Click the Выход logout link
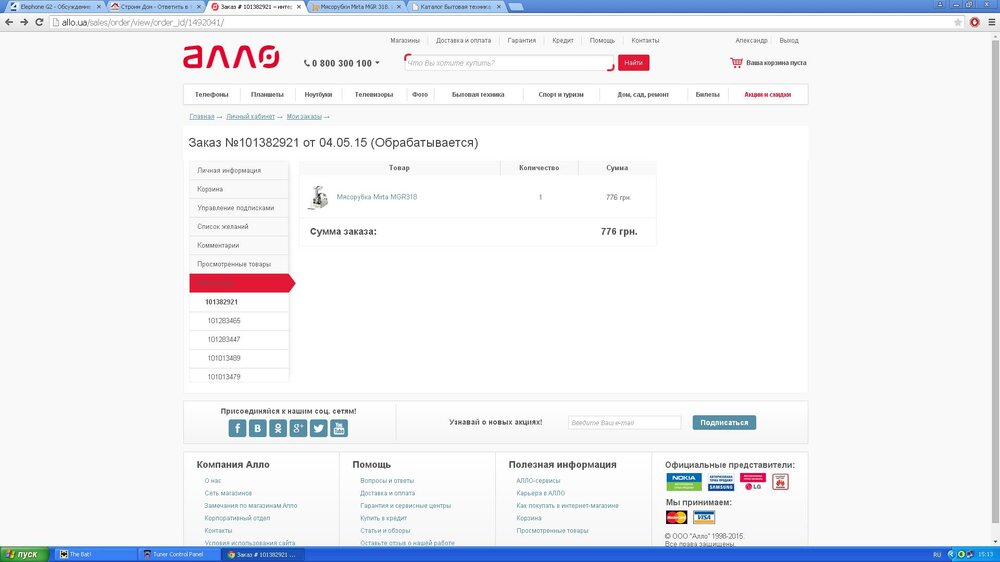 point(789,40)
